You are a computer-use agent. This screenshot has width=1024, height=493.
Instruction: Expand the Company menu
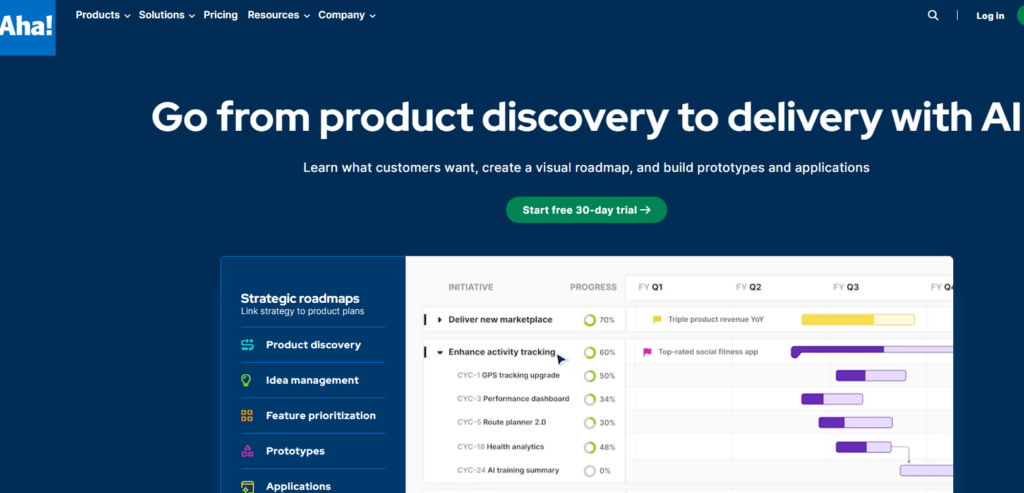(x=347, y=15)
